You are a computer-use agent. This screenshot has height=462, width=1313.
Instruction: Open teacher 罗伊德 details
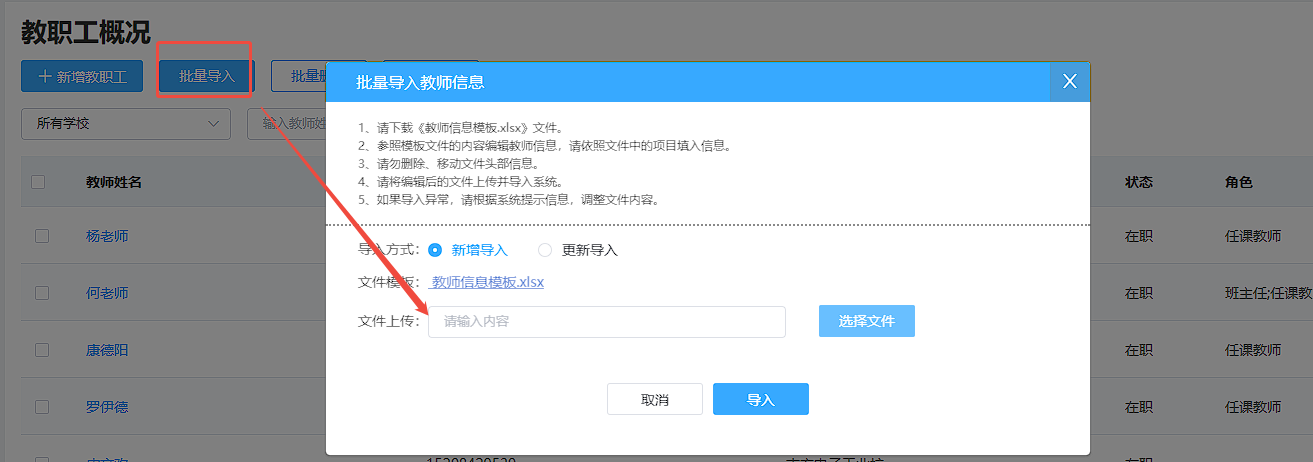point(107,407)
